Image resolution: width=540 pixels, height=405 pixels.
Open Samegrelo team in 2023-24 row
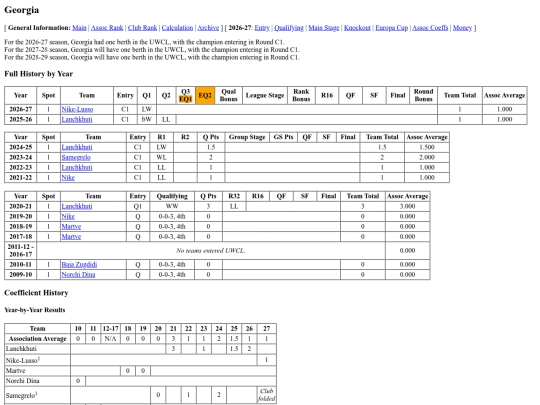pos(76,157)
